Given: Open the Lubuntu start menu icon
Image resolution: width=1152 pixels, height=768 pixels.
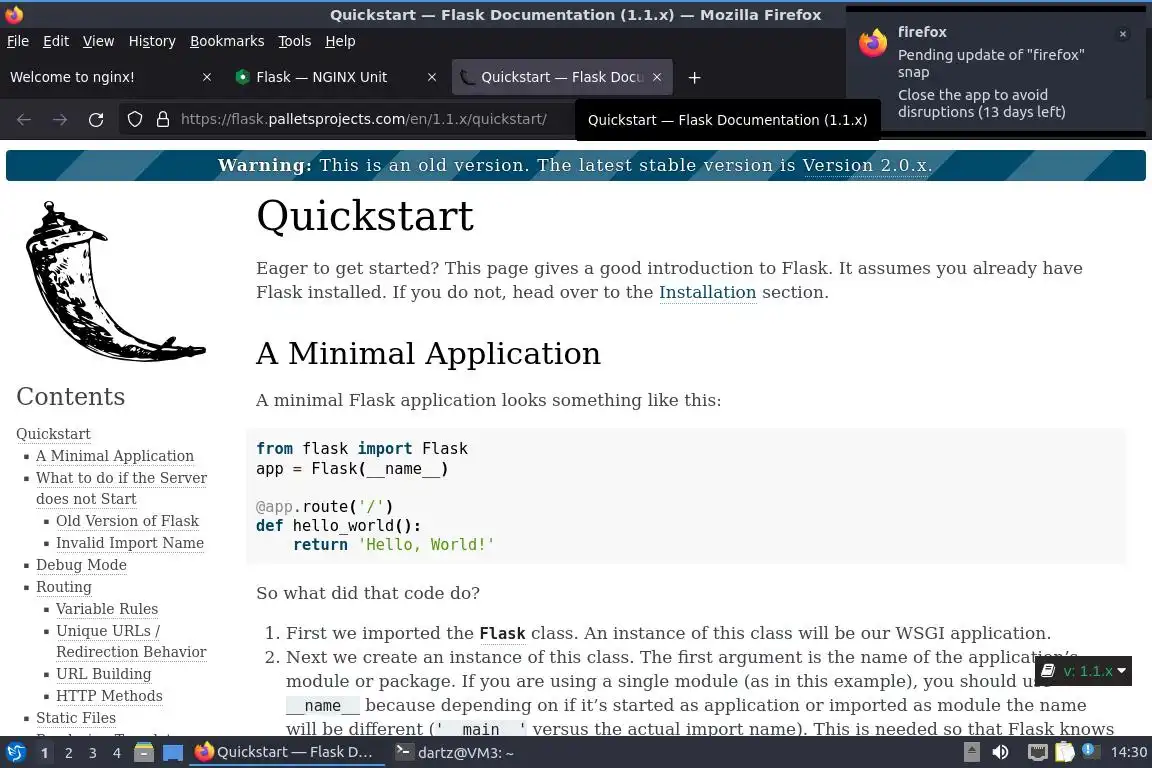Looking at the screenshot, I should (15, 753).
